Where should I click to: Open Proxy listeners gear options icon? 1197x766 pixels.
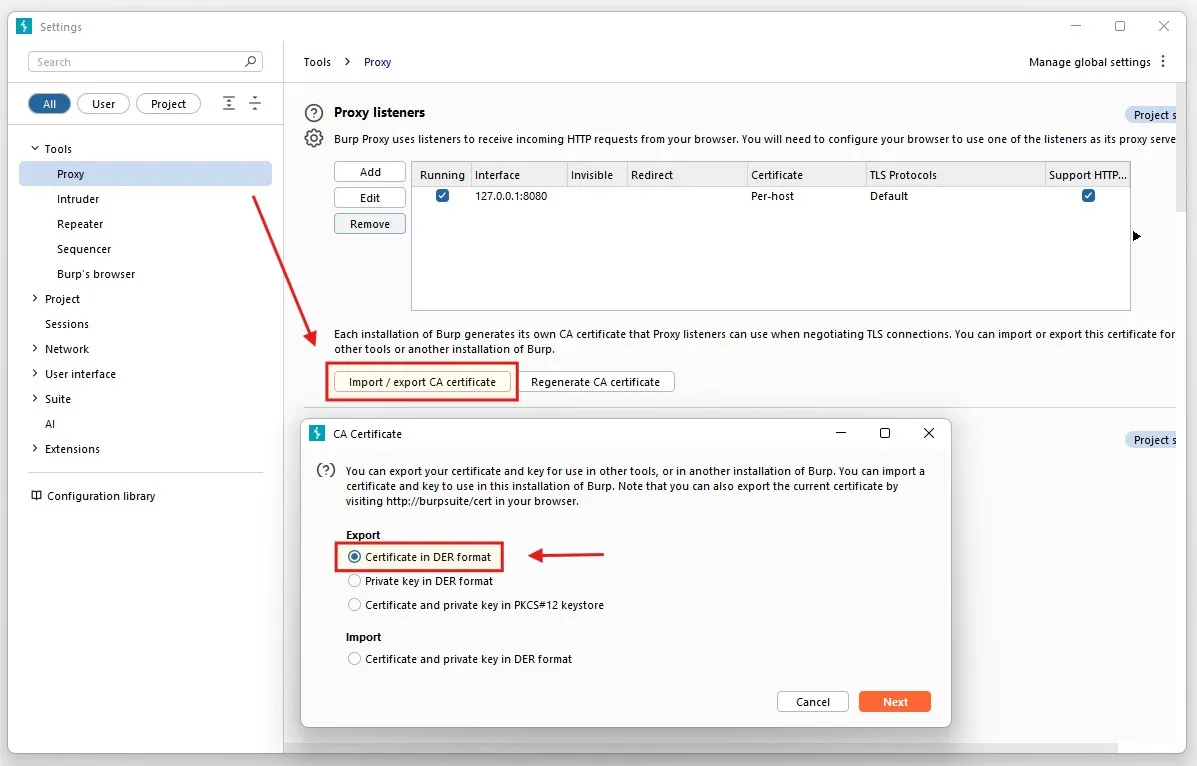click(x=314, y=138)
